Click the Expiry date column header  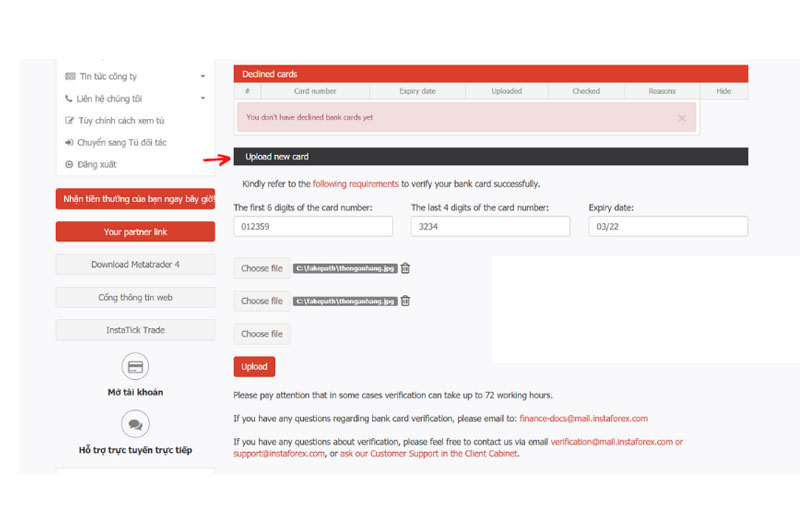coord(417,91)
